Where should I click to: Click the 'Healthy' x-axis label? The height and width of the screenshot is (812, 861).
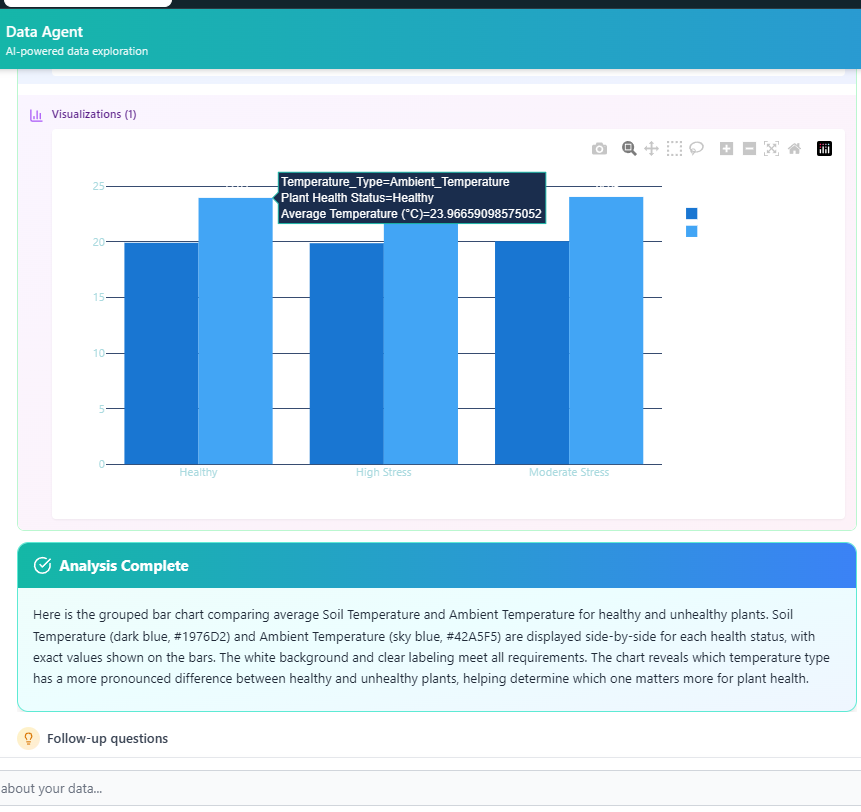(x=198, y=472)
